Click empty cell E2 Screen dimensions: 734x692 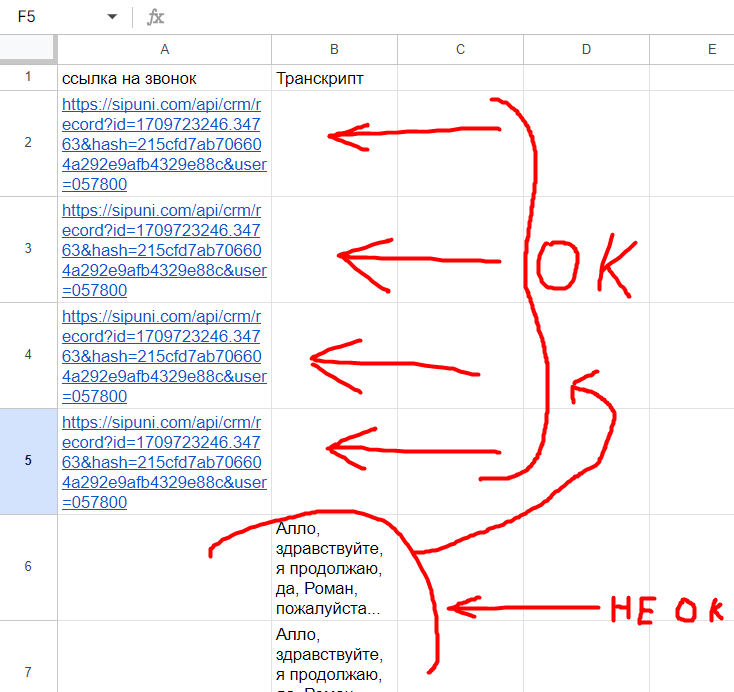click(692, 143)
